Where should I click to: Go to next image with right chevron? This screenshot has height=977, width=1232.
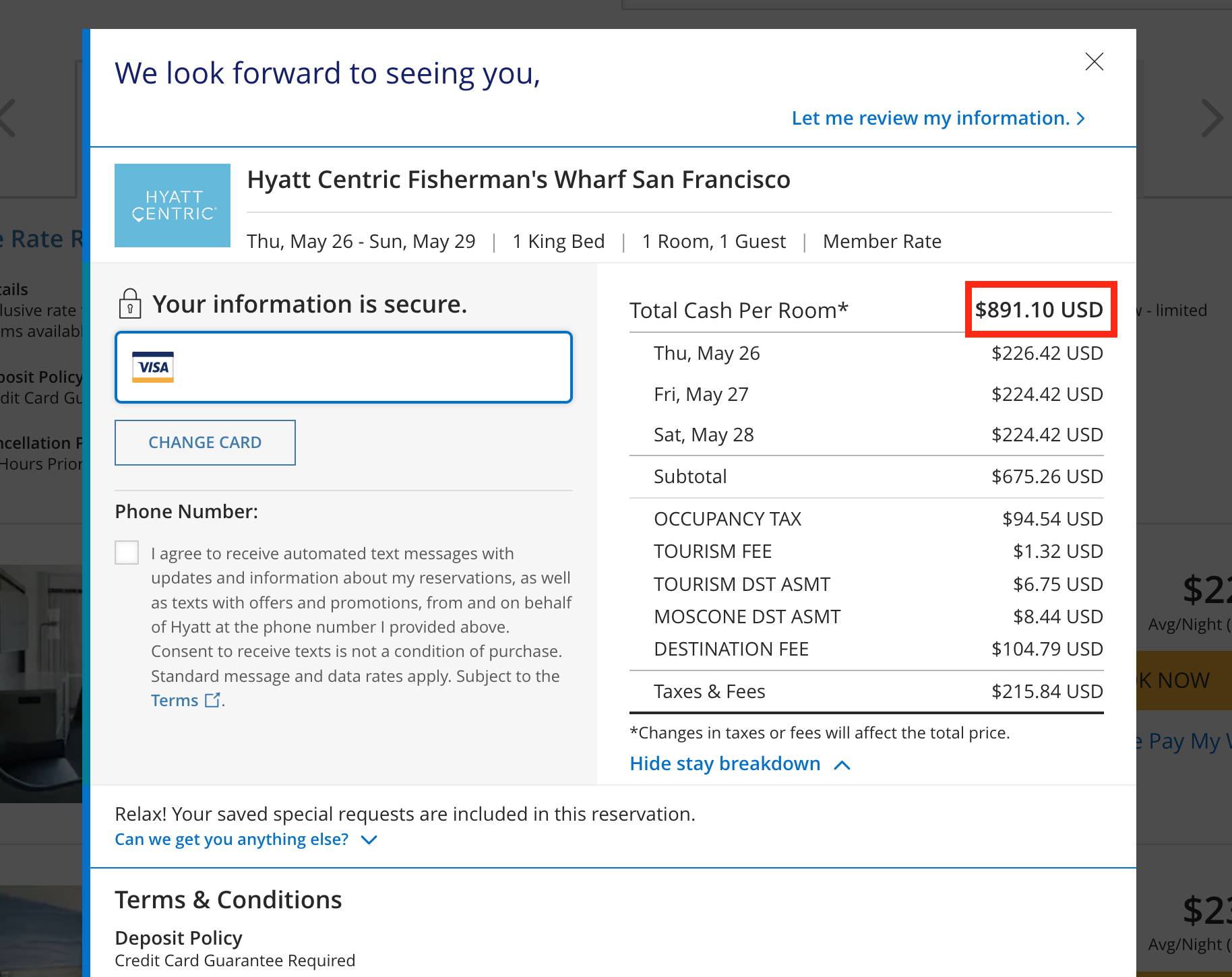point(1212,119)
